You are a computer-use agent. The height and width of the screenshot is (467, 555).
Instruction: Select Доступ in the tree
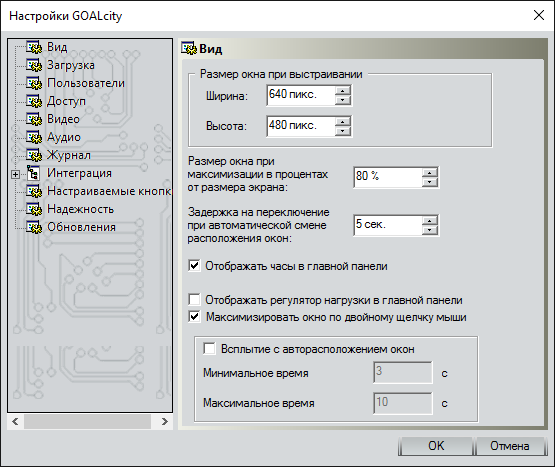coord(67,101)
